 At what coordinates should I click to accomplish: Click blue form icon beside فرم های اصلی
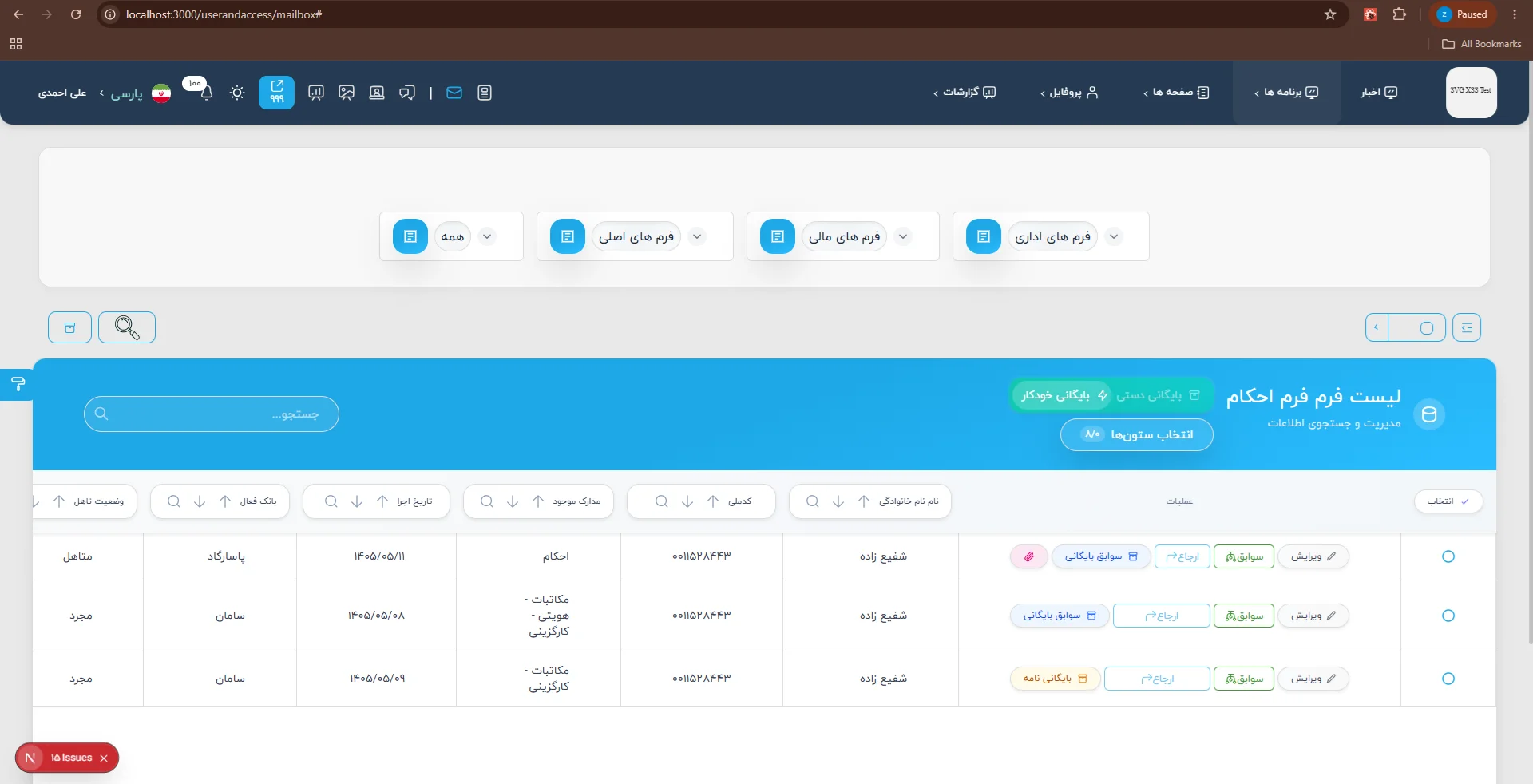[x=568, y=236]
